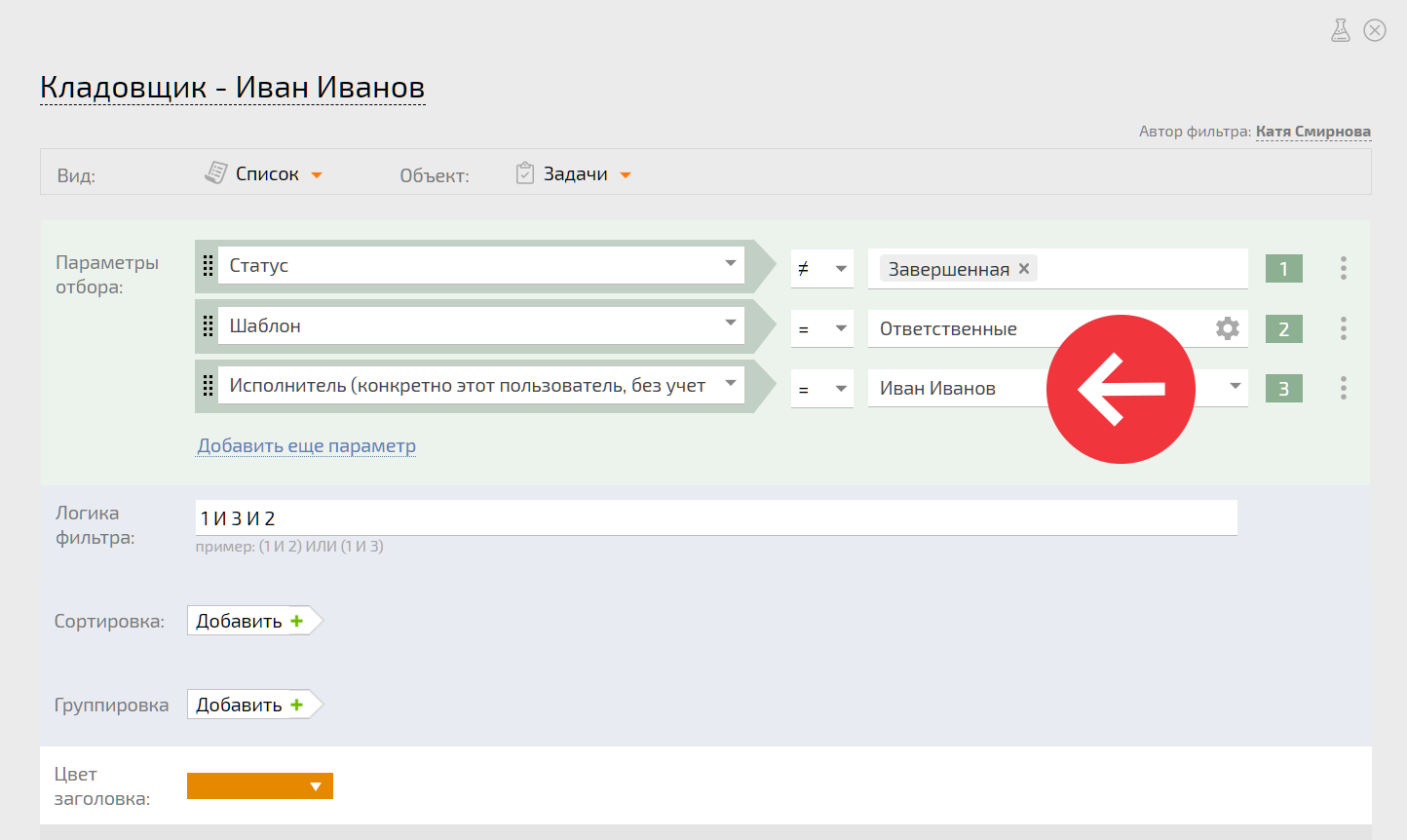Open the three-dot menu for Статус row

(x=1344, y=268)
